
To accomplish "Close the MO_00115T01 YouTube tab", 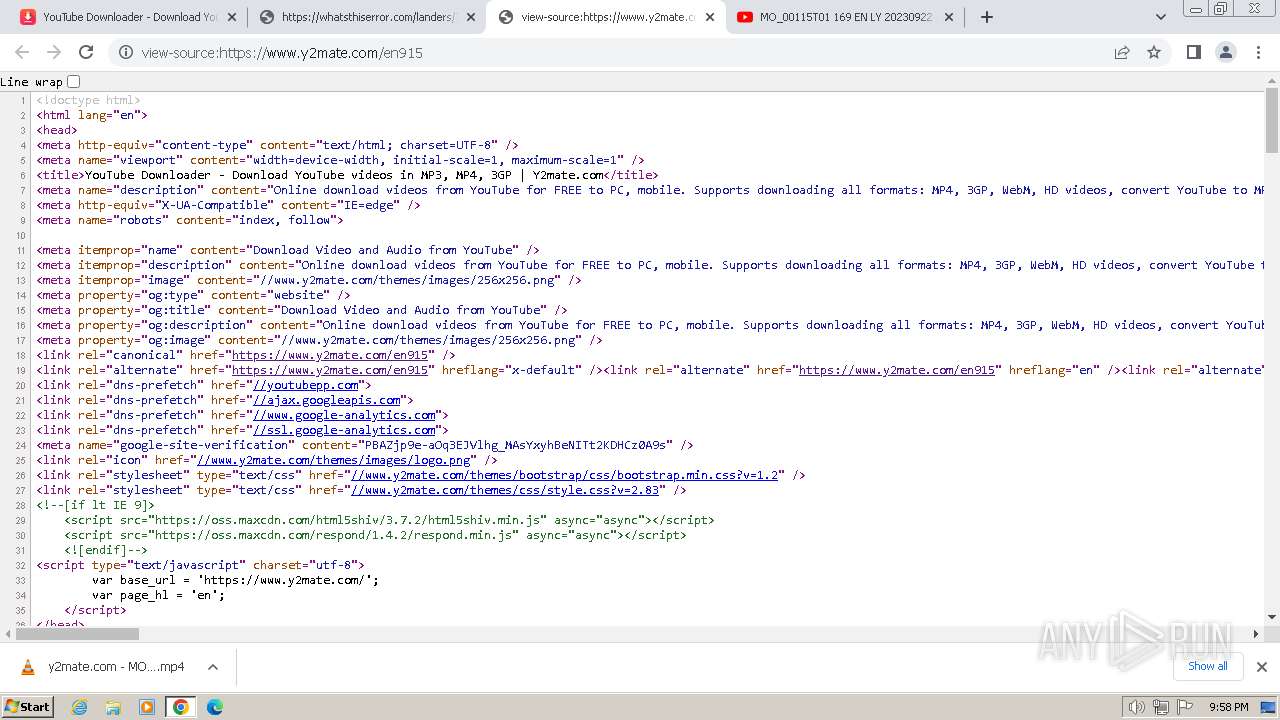I will click(949, 17).
